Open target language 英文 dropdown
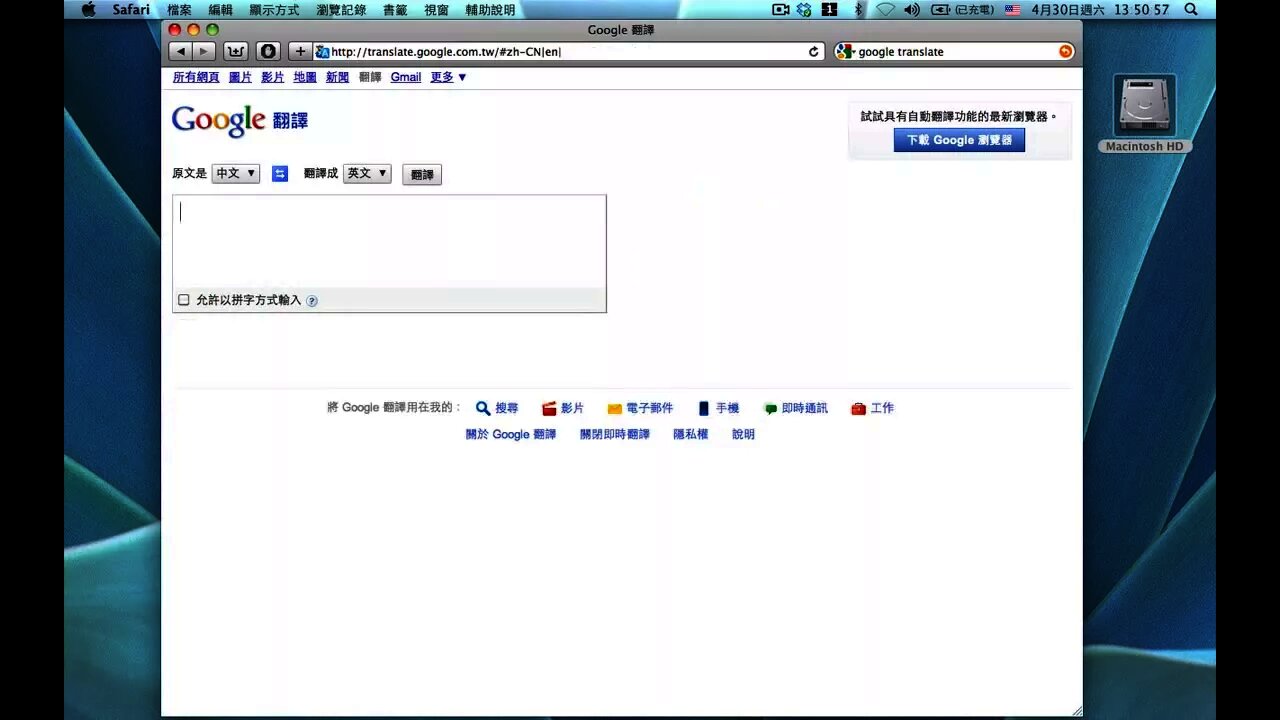 [x=367, y=174]
